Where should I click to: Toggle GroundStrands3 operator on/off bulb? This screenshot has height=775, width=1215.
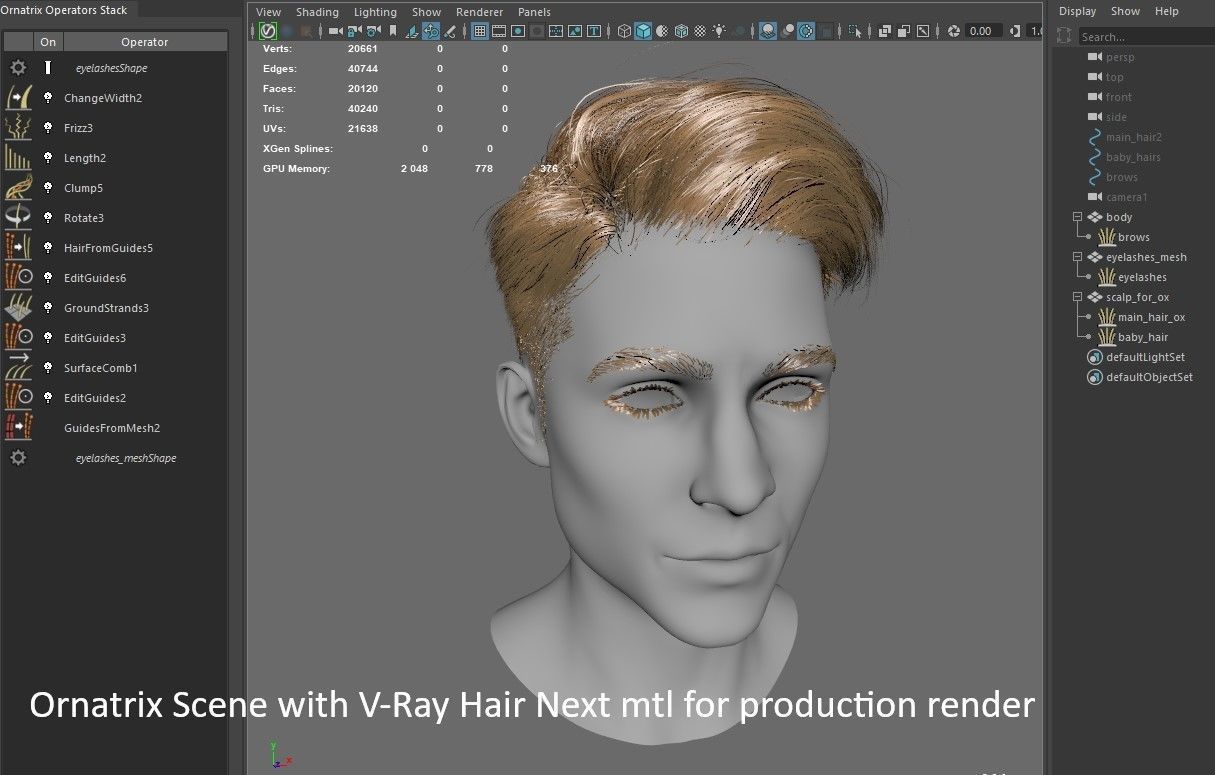point(47,308)
